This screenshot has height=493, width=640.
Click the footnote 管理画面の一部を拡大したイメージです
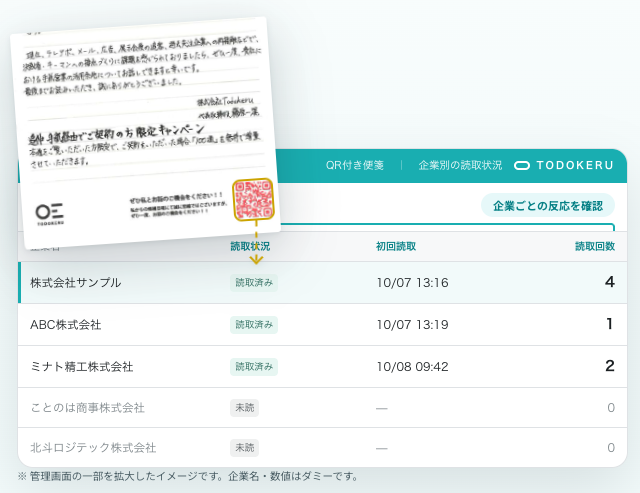tap(126, 476)
